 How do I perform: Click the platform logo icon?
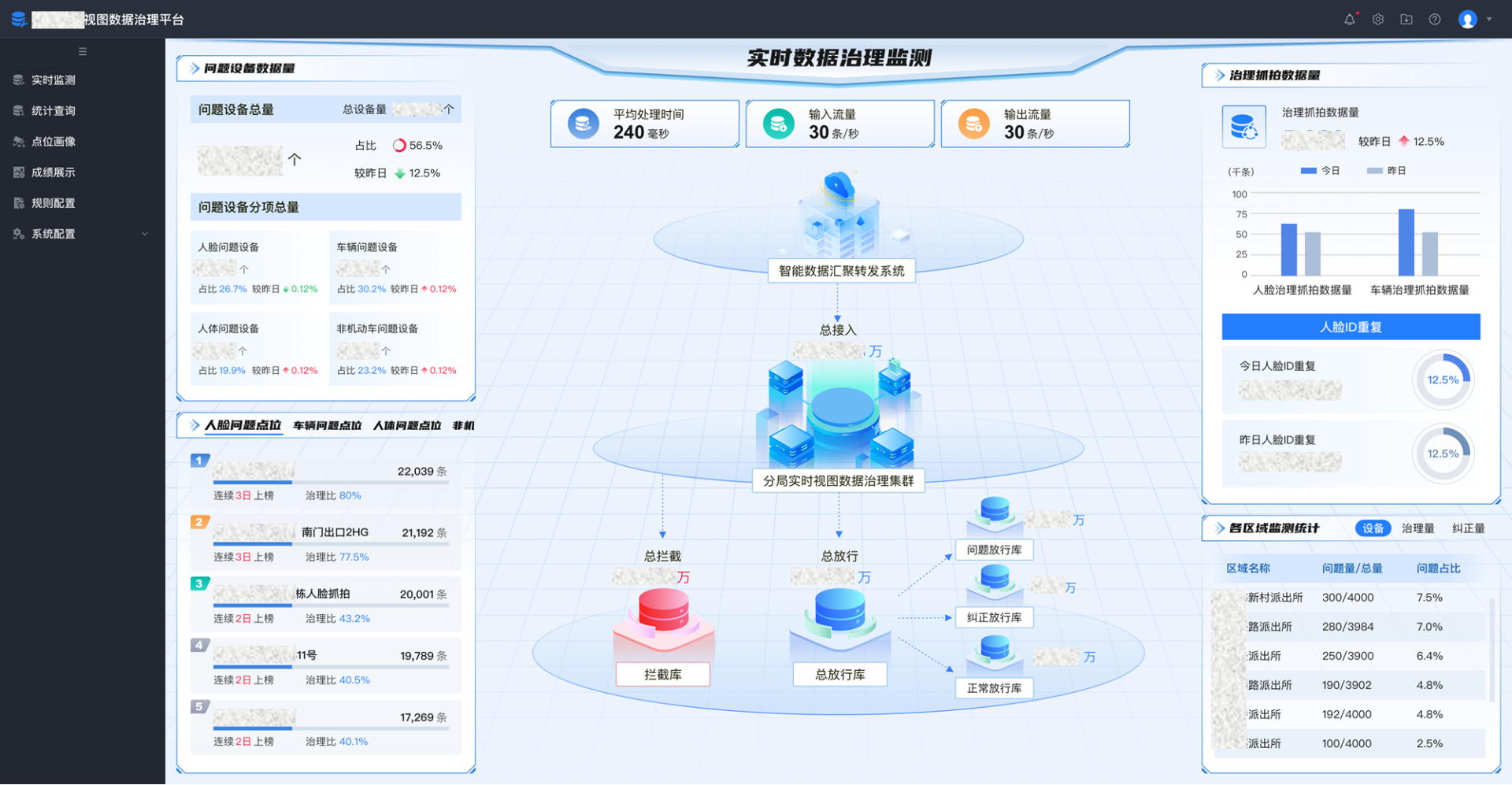19,19
